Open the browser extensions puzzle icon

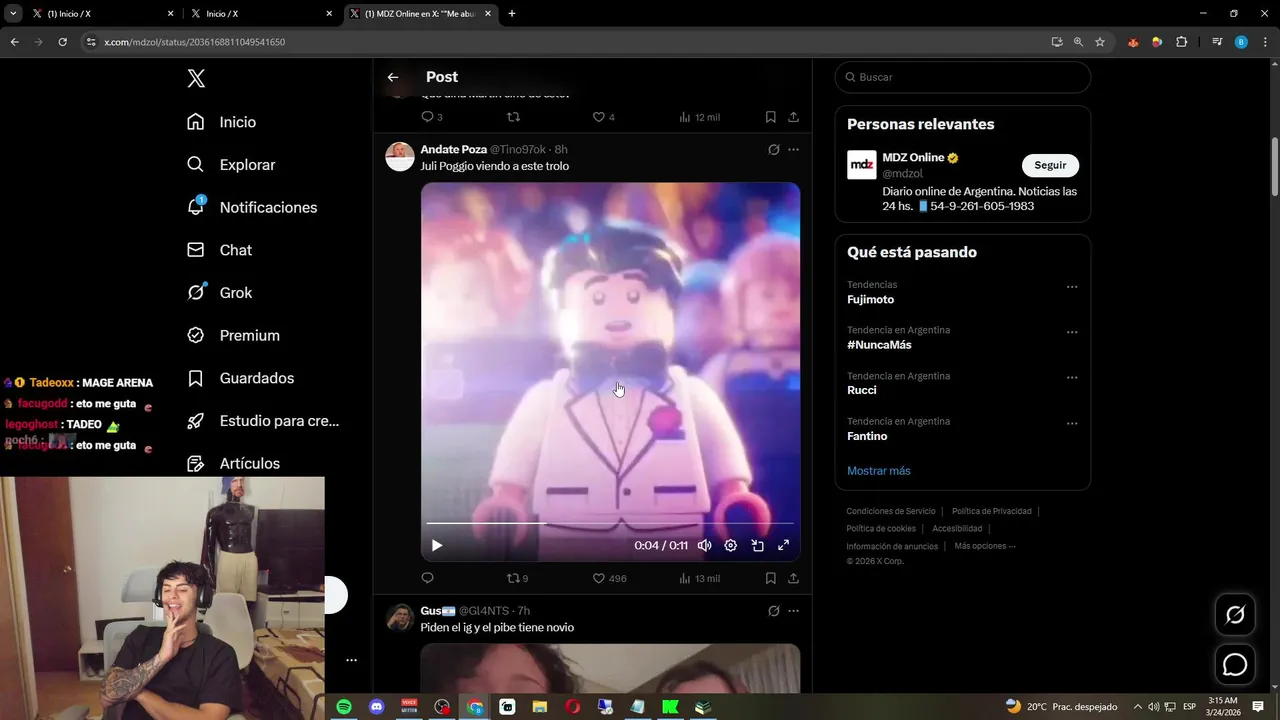pos(1182,42)
